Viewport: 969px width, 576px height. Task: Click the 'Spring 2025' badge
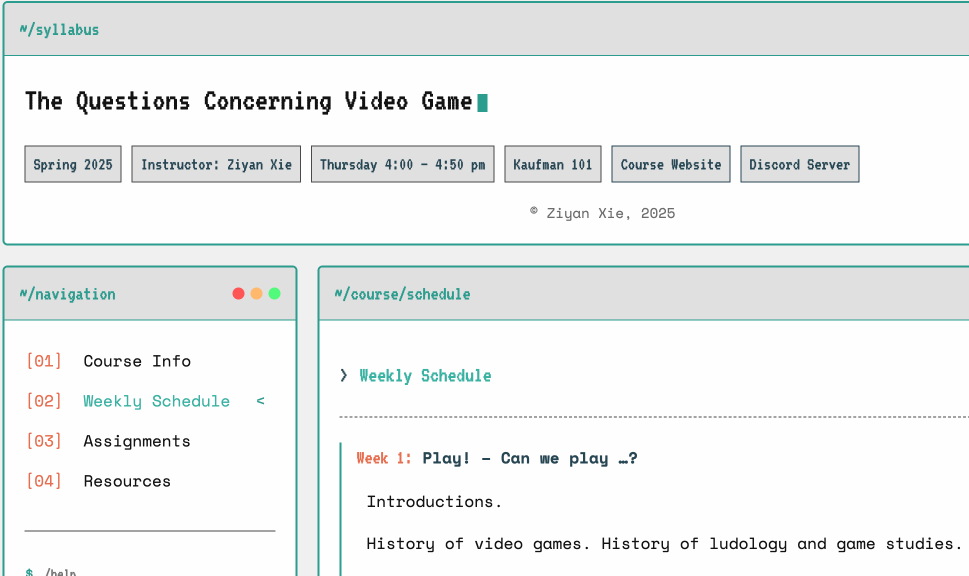click(x=72, y=164)
